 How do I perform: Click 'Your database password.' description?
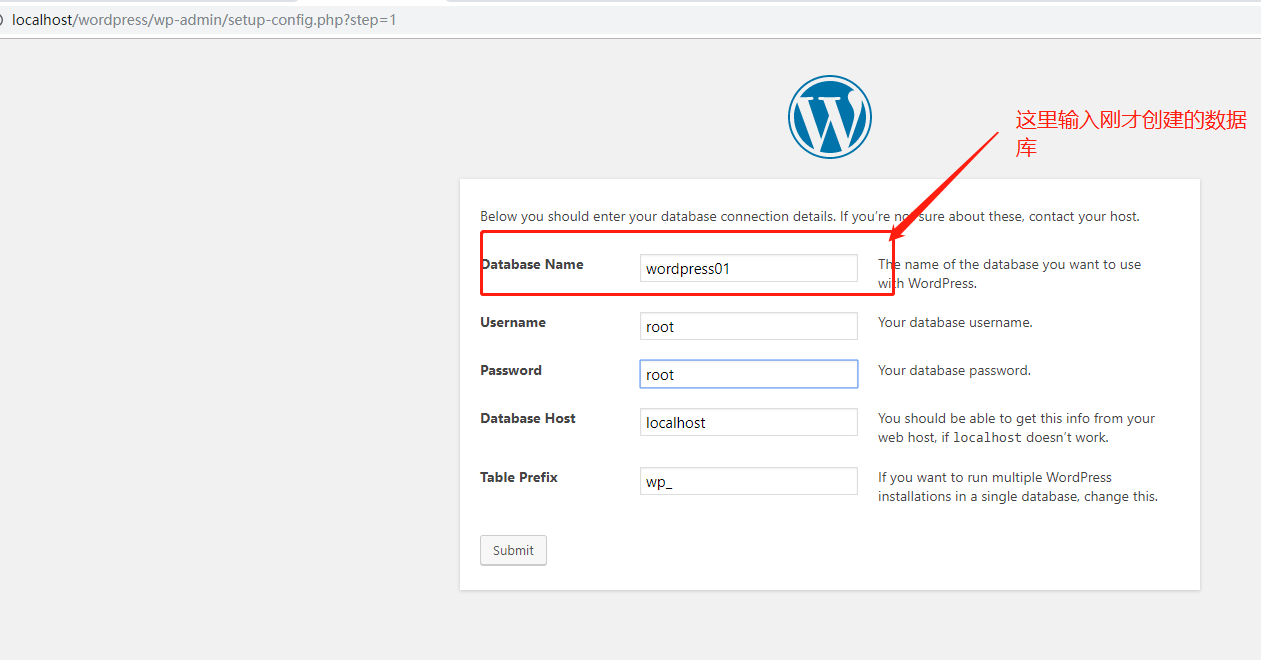[x=954, y=370]
